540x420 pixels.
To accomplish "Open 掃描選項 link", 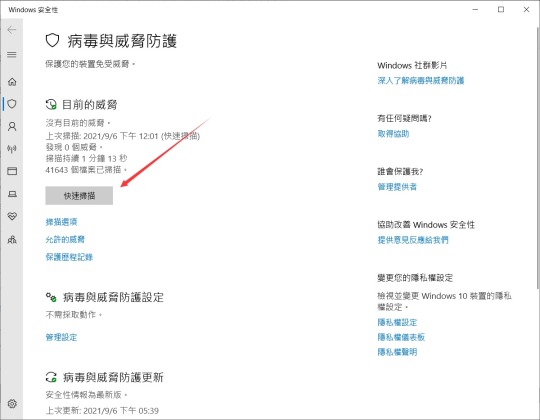I will point(61,222).
